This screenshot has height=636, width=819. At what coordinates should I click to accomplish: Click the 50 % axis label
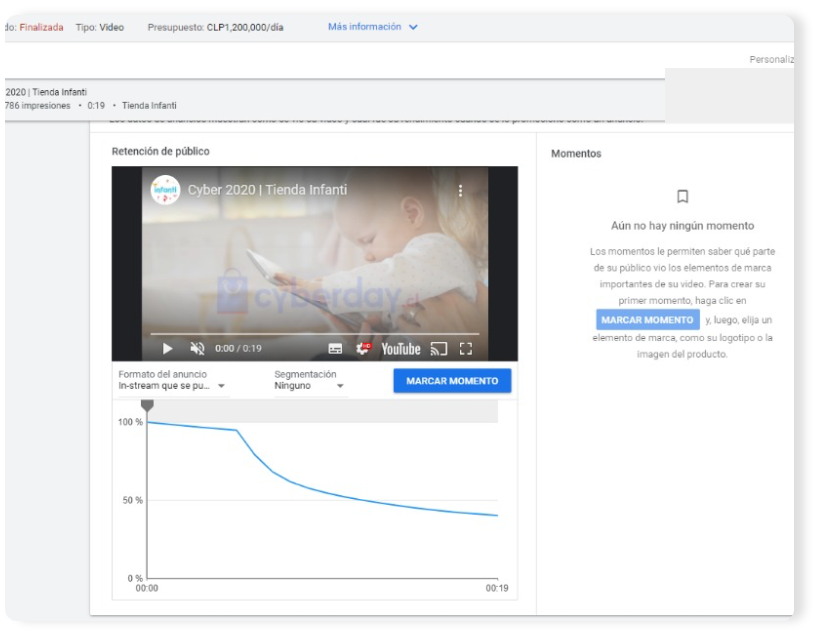tap(133, 500)
